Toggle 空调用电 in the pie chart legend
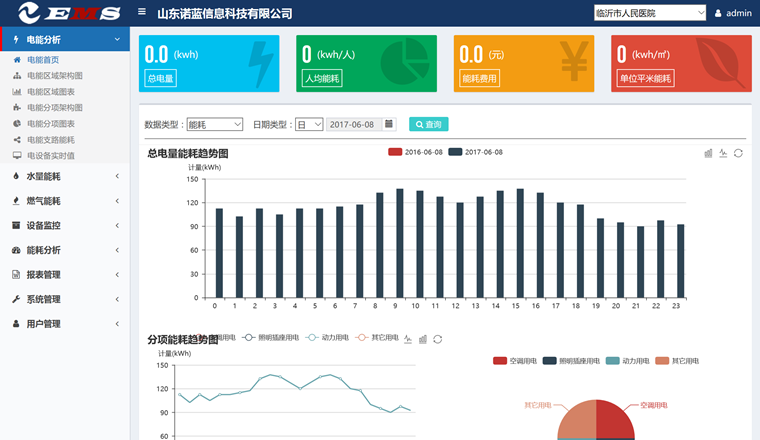Viewport: 760px width, 440px height. tap(515, 361)
